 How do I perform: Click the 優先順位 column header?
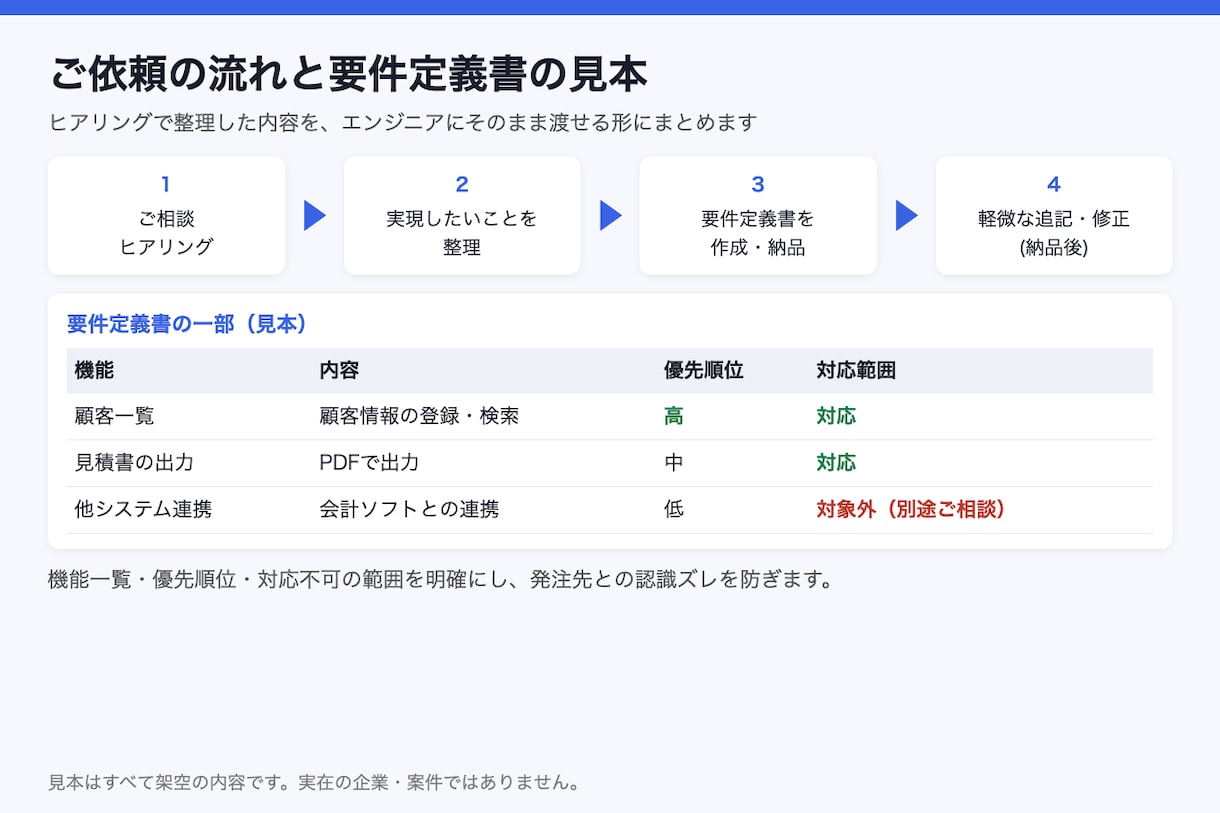click(x=704, y=371)
